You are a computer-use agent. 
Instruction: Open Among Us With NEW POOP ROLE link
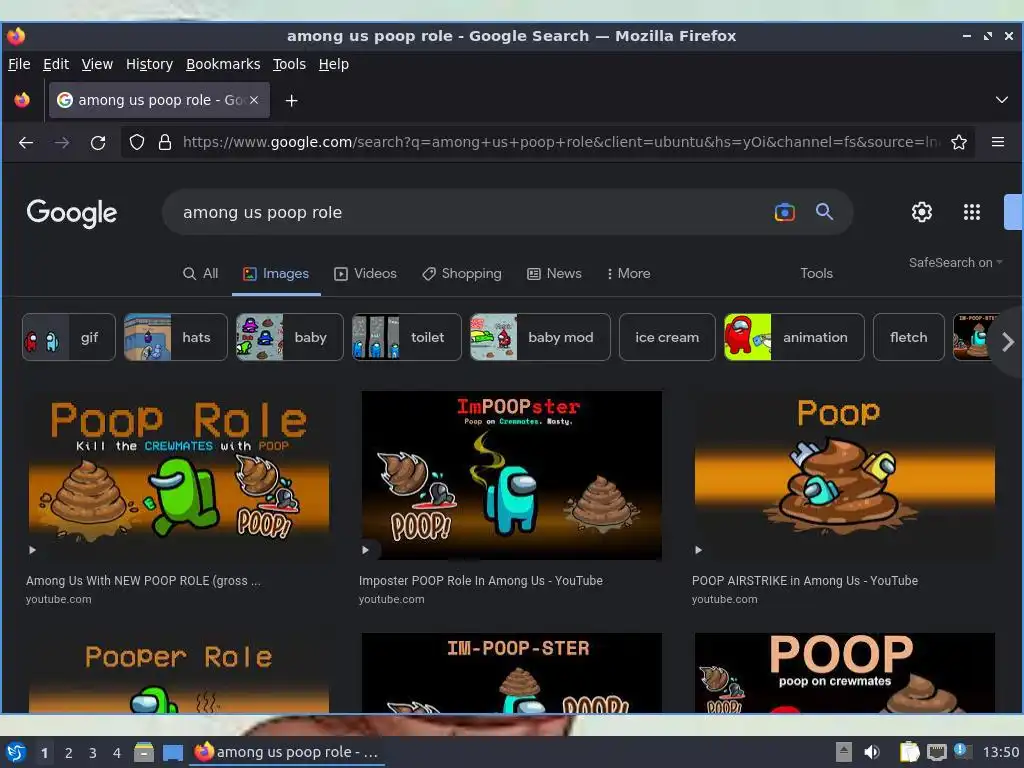coord(143,581)
